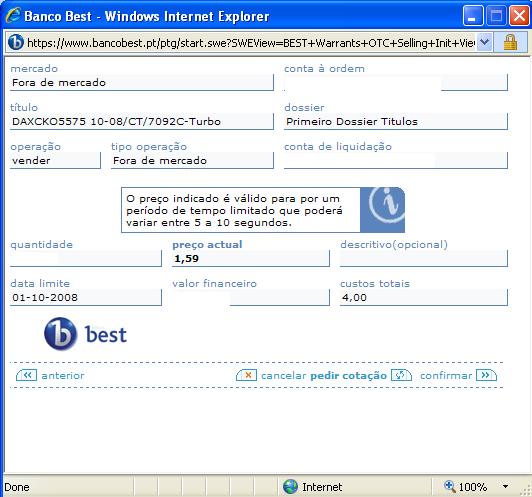Click the pedir cotação refresh icon
The image size is (532, 497).
click(401, 375)
